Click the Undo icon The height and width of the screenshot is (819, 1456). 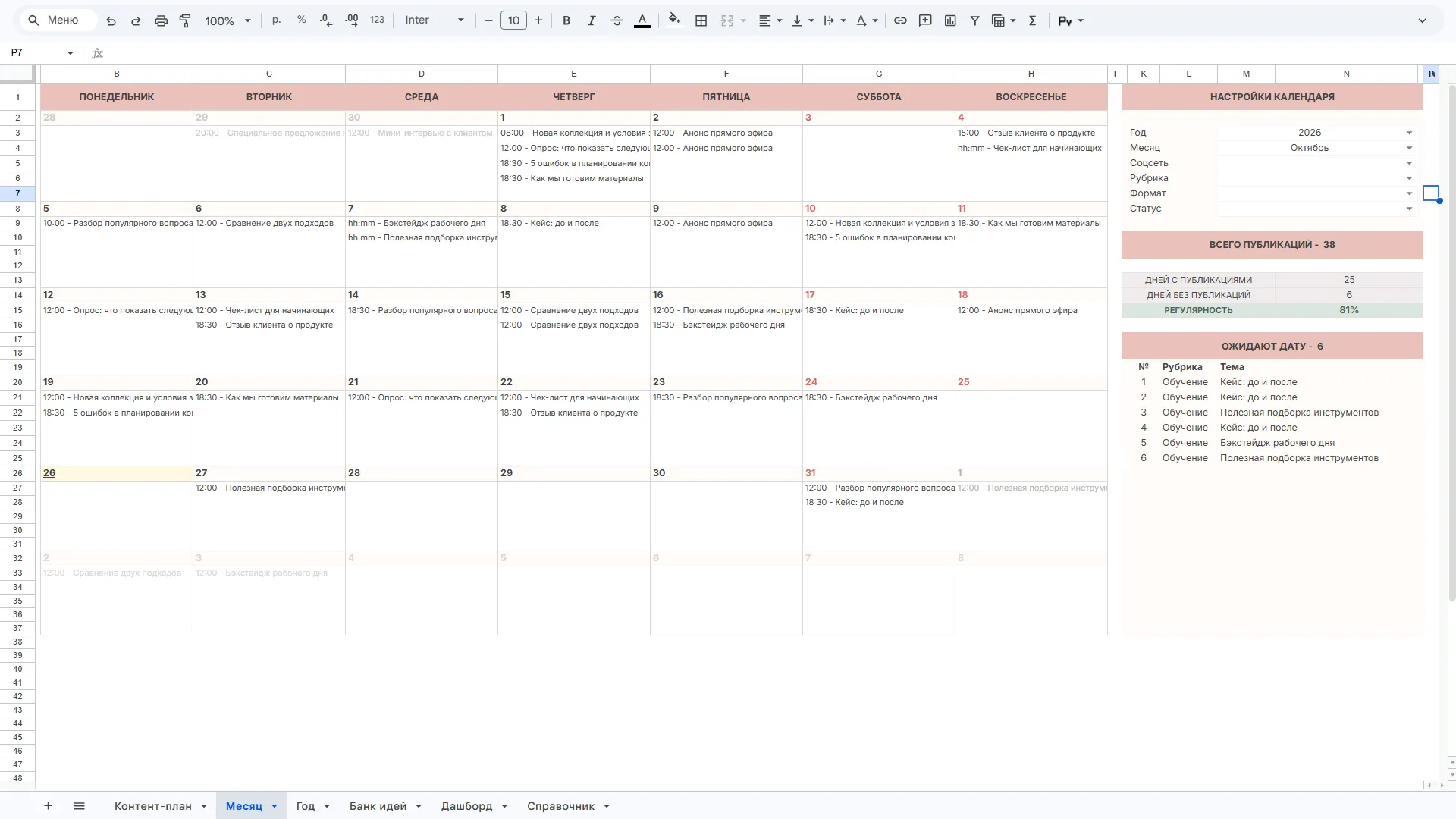[x=111, y=21]
